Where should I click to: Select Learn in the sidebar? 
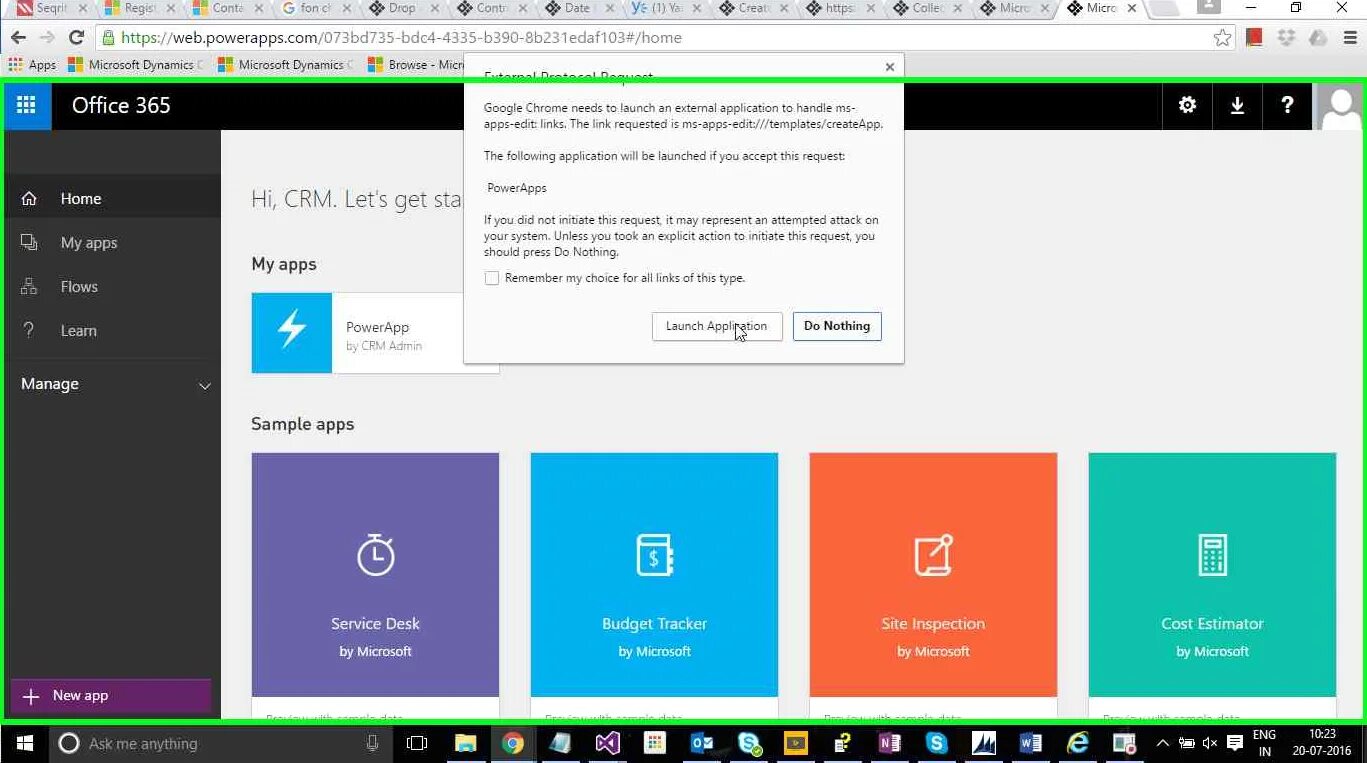(x=112, y=330)
